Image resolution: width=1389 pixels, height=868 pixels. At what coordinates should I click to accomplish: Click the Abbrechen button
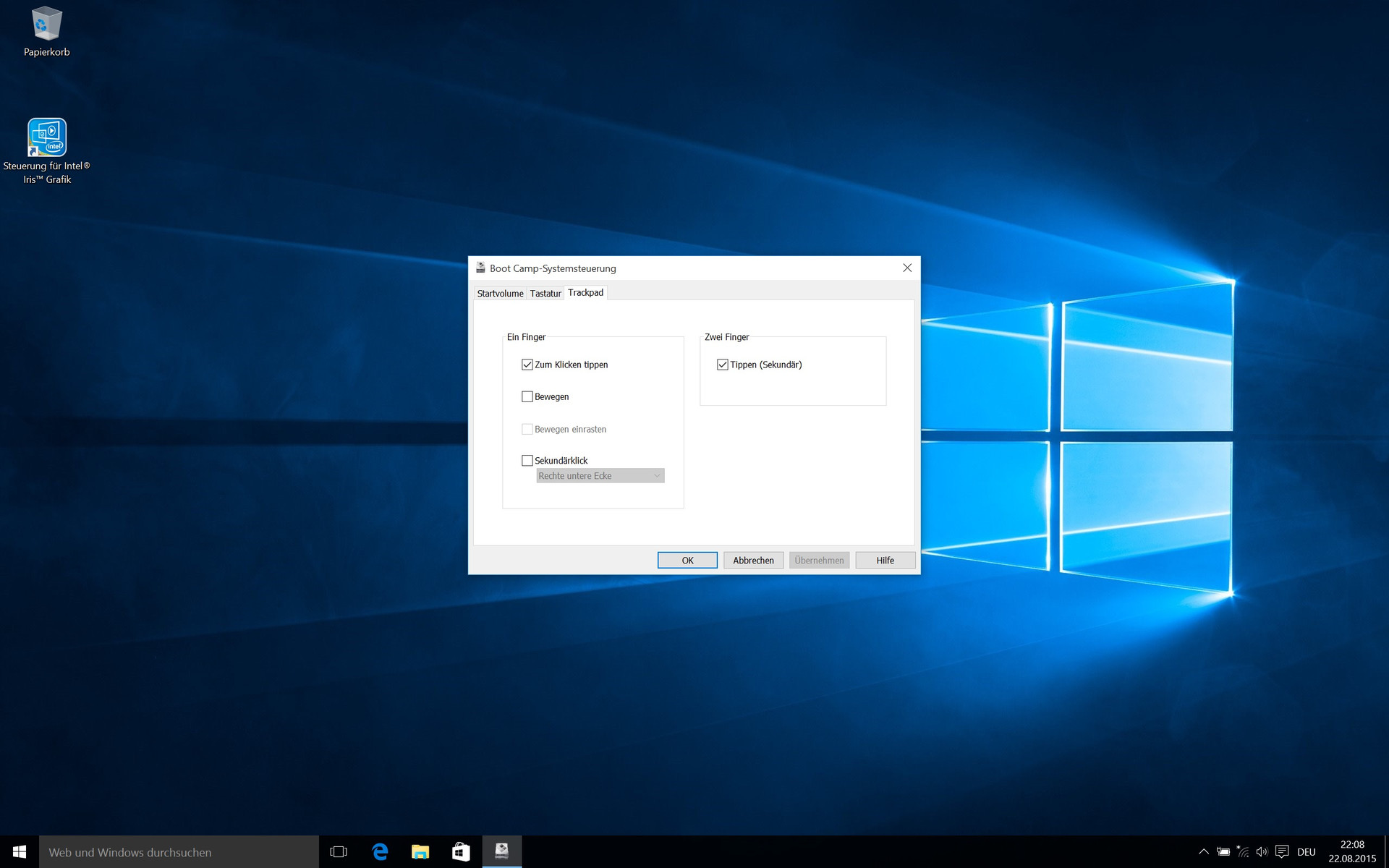click(753, 561)
